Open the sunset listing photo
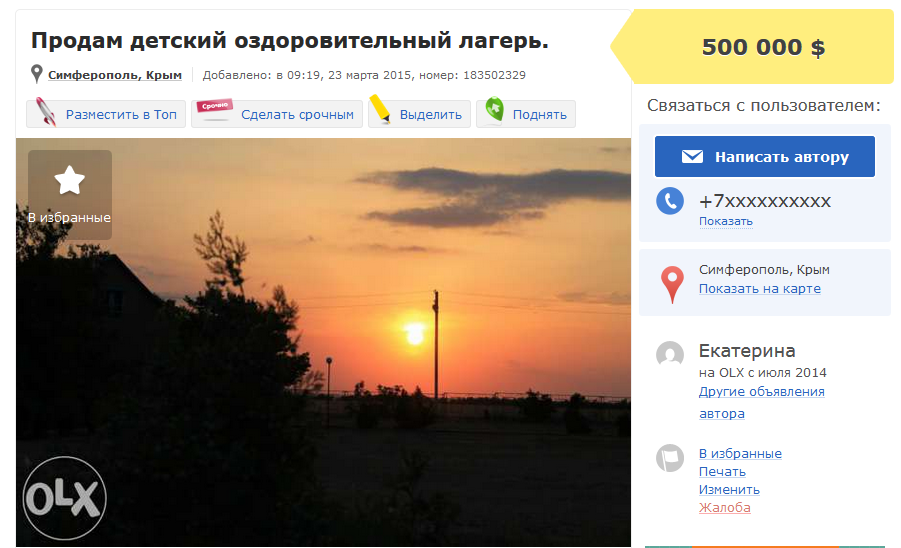901x548 pixels. tap(324, 342)
